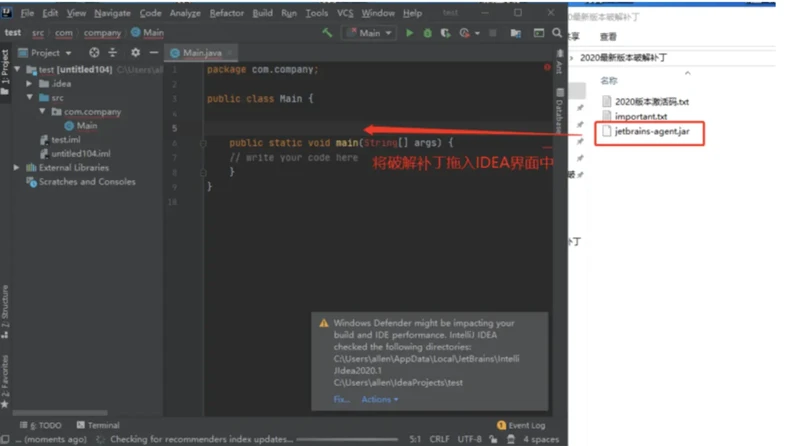Click the Build project hammer icon
This screenshot has height=446, width=800.
(x=326, y=33)
